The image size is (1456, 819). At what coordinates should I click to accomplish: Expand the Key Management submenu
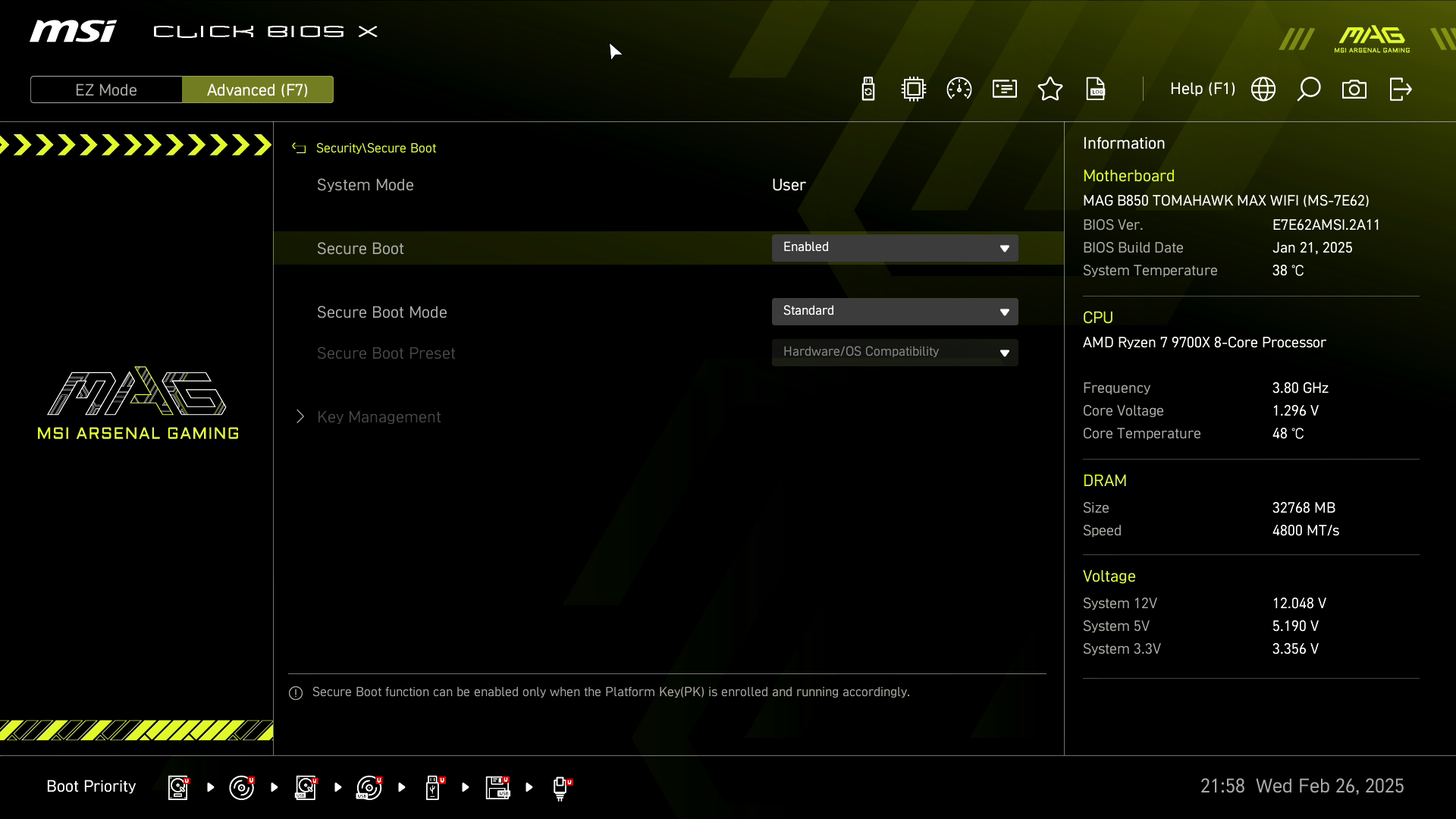click(x=378, y=417)
